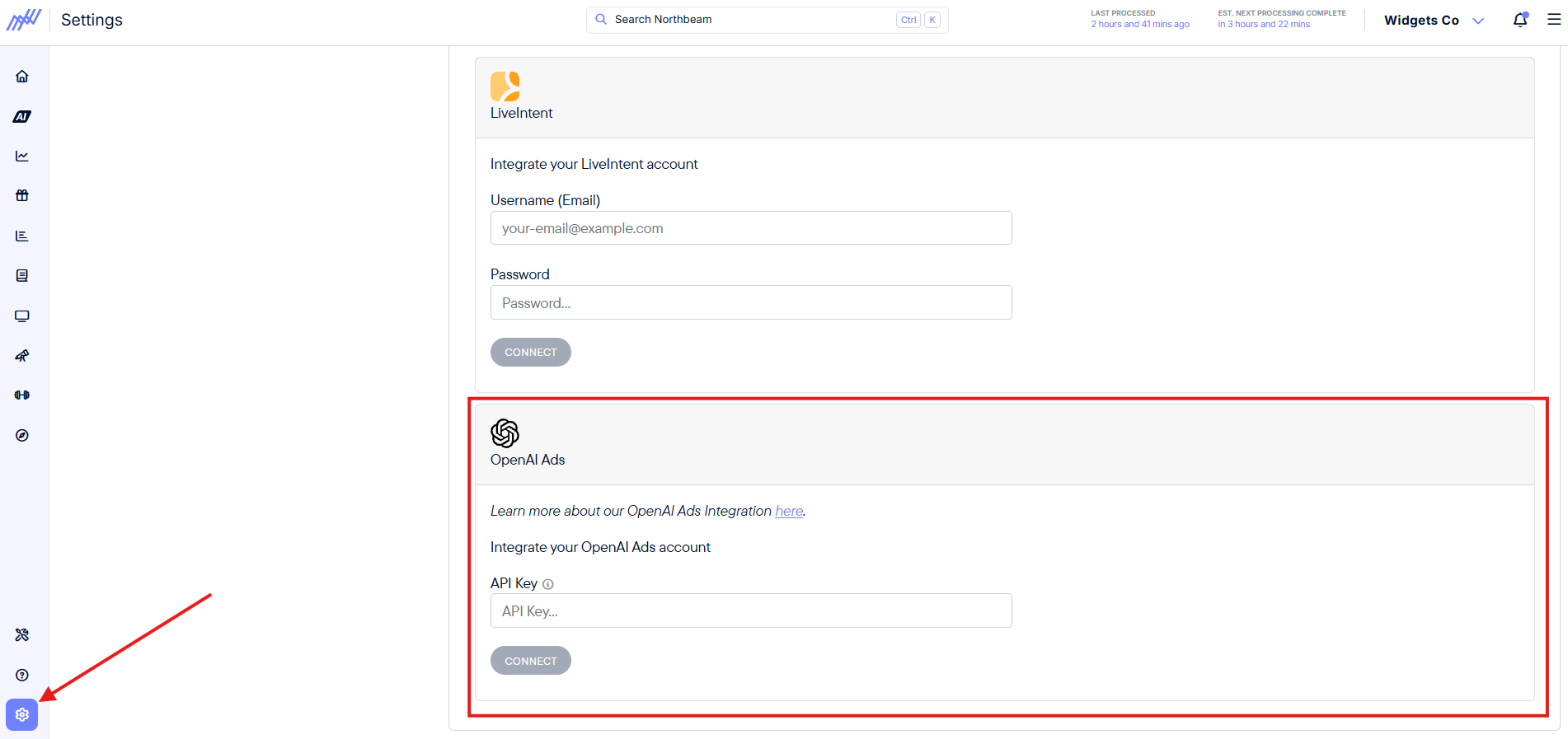Open the notifications bell
This screenshot has width=1568, height=739.
pos(1520,20)
